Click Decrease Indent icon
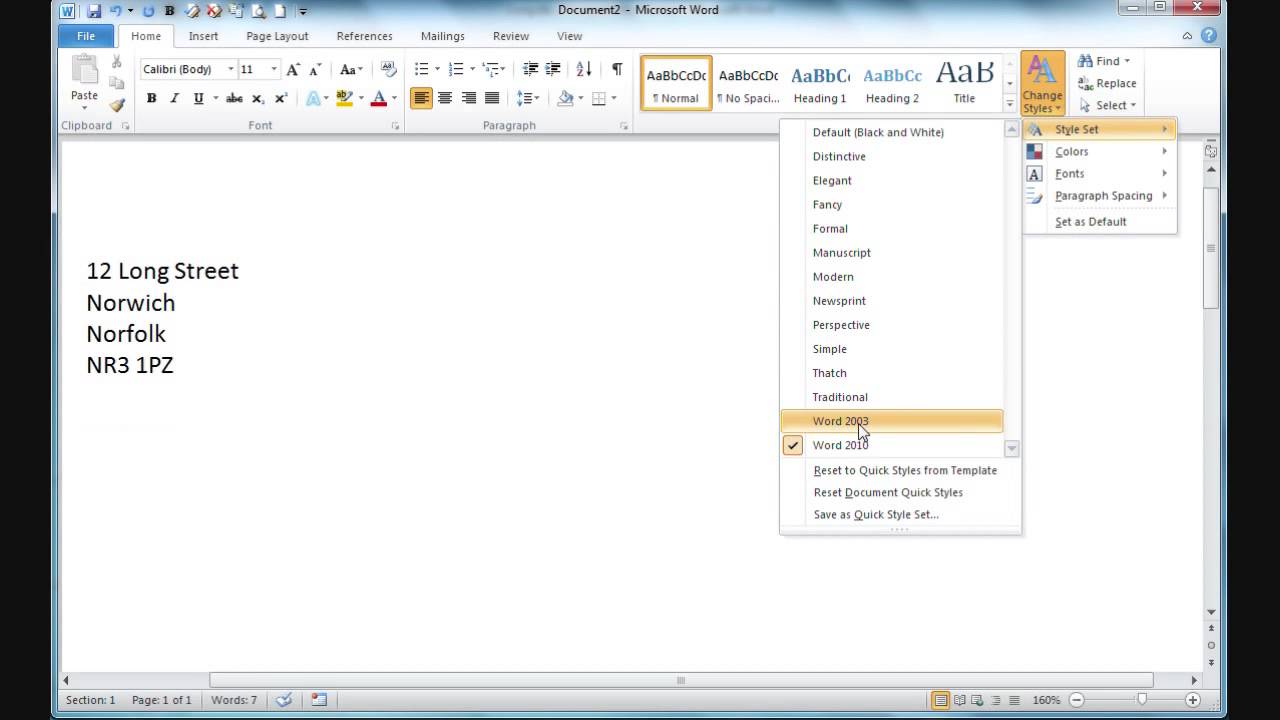Screen dimensions: 1280x720 [530, 69]
